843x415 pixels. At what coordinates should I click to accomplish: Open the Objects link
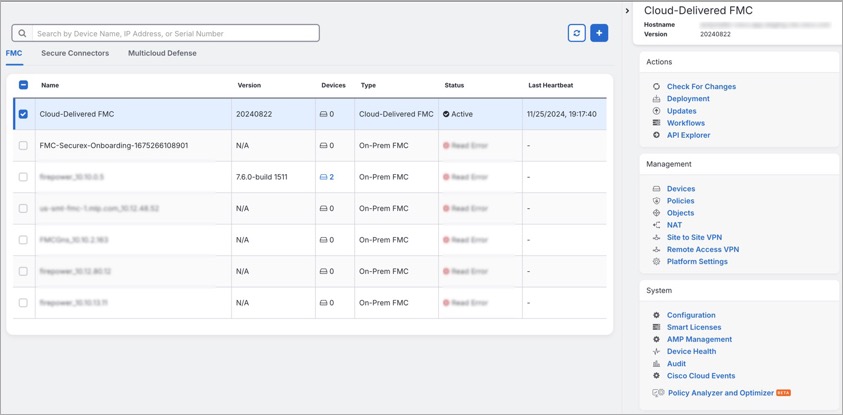(x=681, y=213)
